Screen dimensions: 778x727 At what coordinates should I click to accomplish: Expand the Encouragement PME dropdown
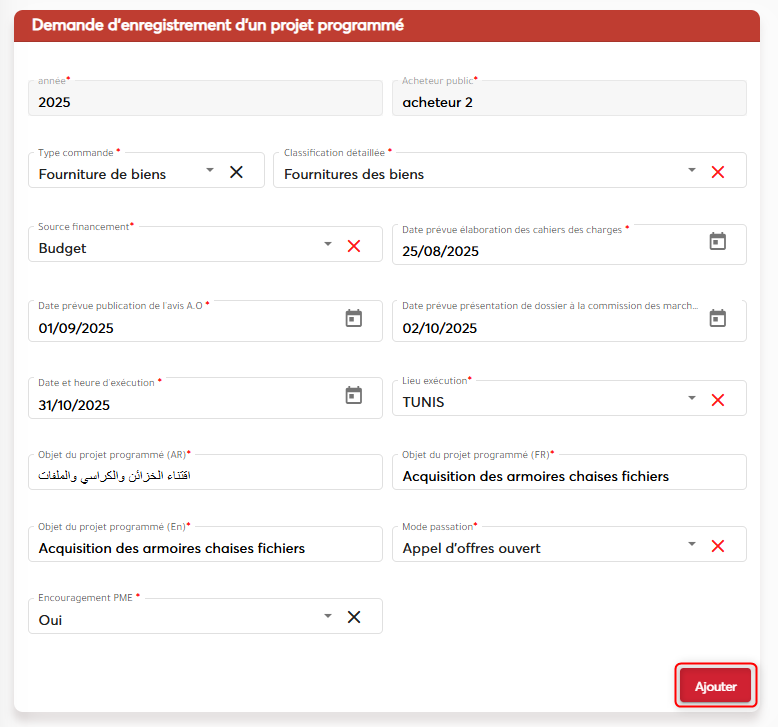coord(328,616)
